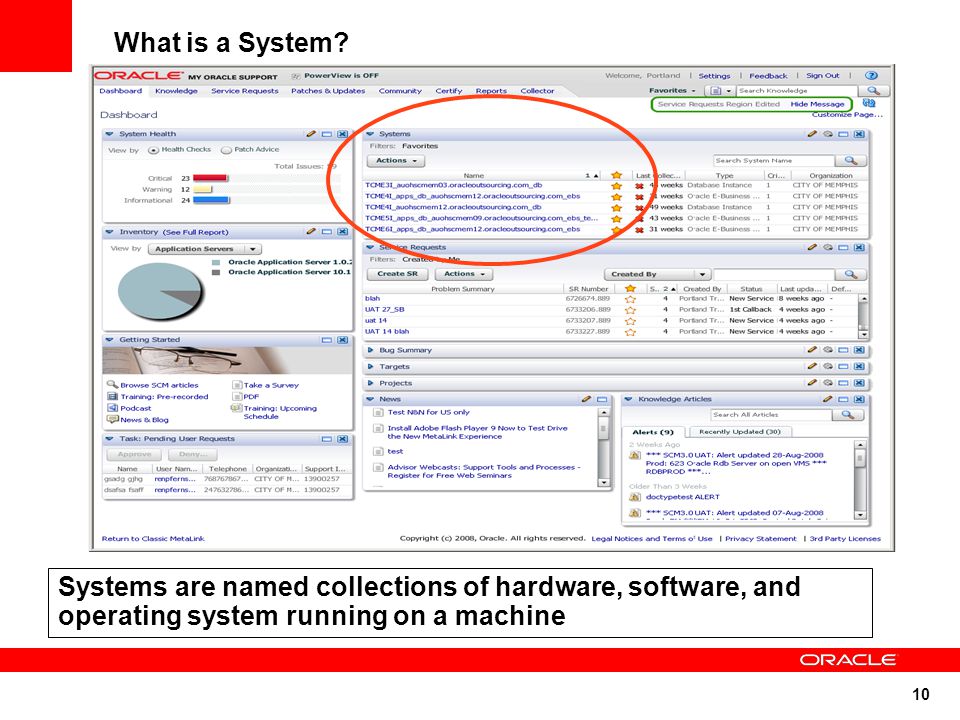The image size is (960, 720).
Task: Open the Privacy Statement link
Action: pos(760,539)
